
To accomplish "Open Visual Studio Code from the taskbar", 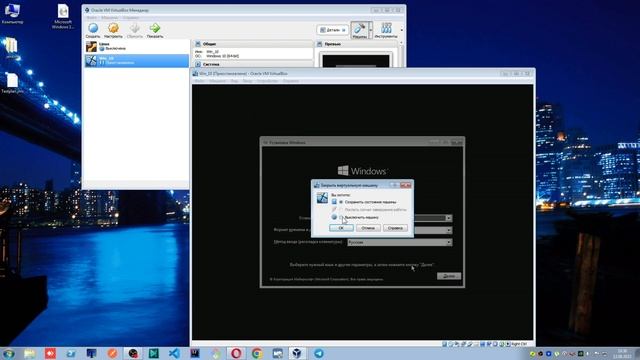I will pyautogui.click(x=174, y=353).
